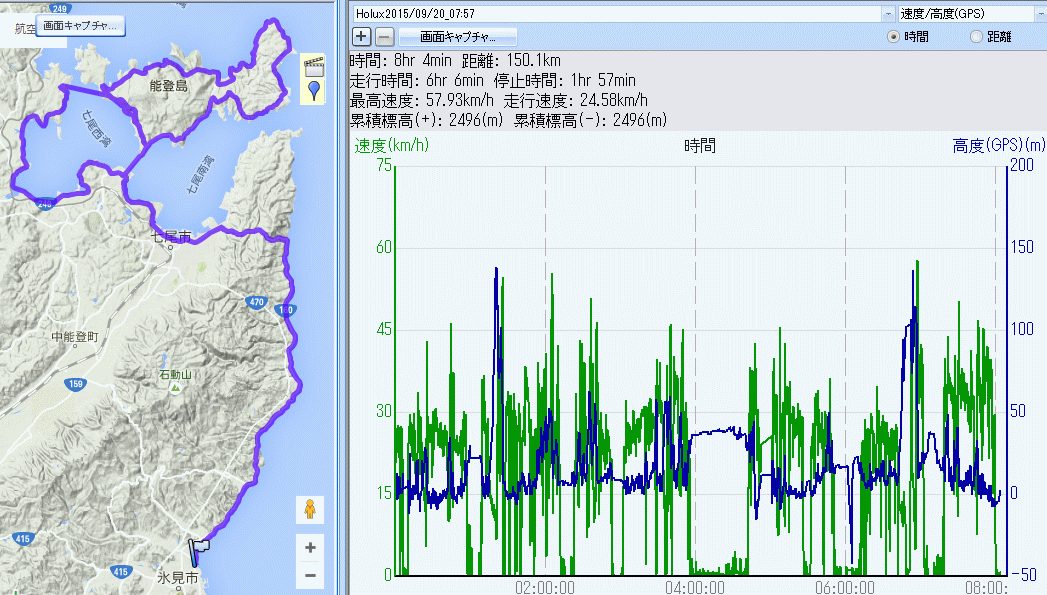This screenshot has height=595, width=1047.
Task: Select the 時間 radio button
Action: point(895,37)
